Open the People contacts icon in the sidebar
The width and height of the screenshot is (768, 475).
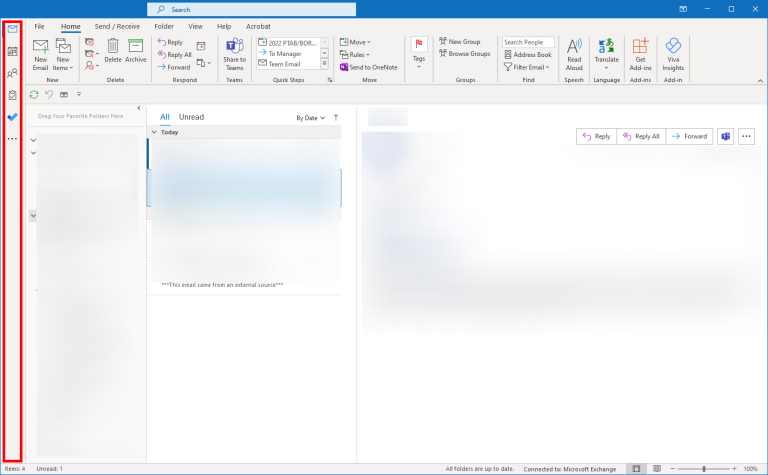pyautogui.click(x=12, y=73)
